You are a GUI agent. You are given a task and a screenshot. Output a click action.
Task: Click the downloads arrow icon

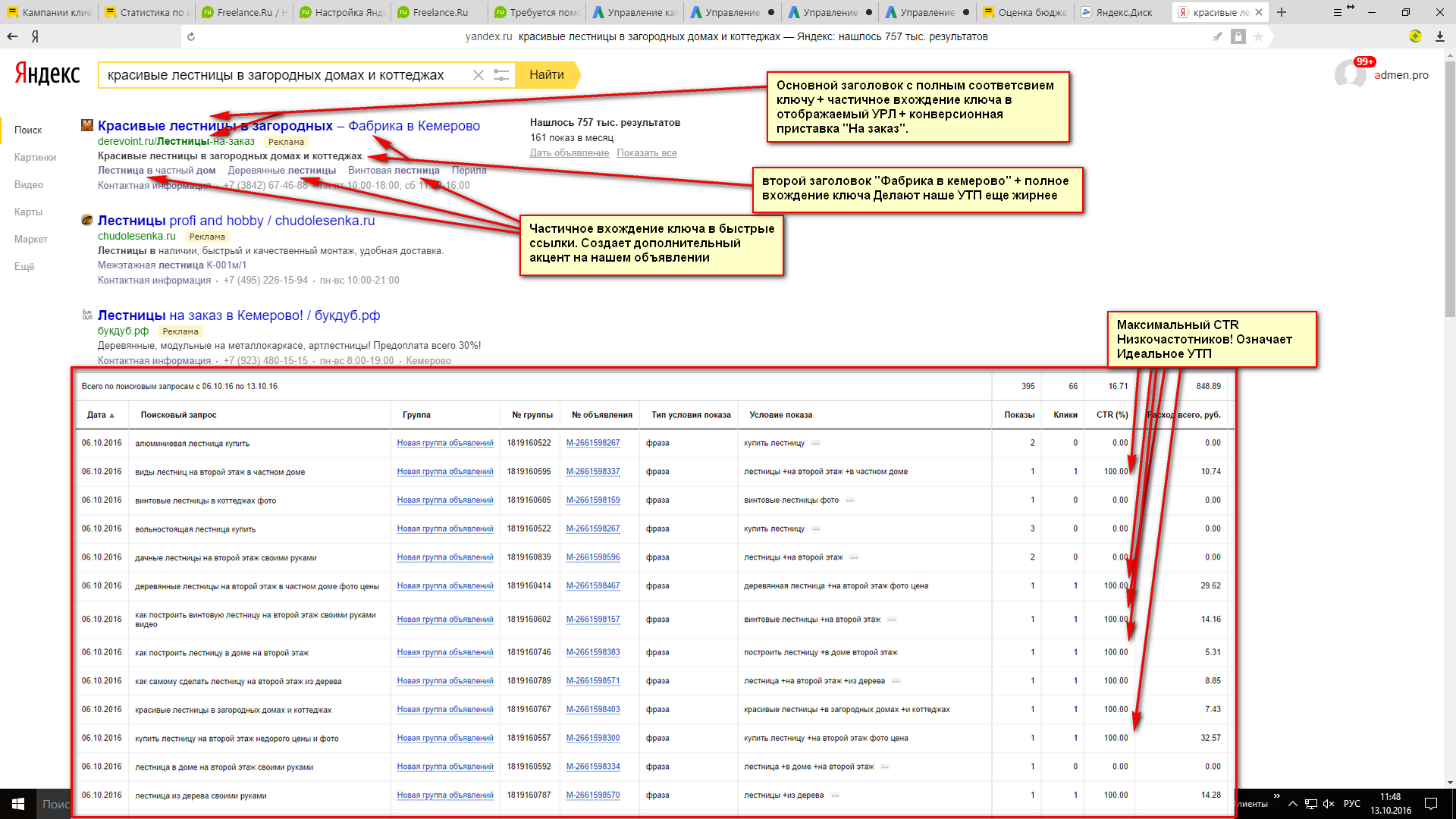point(1439,36)
